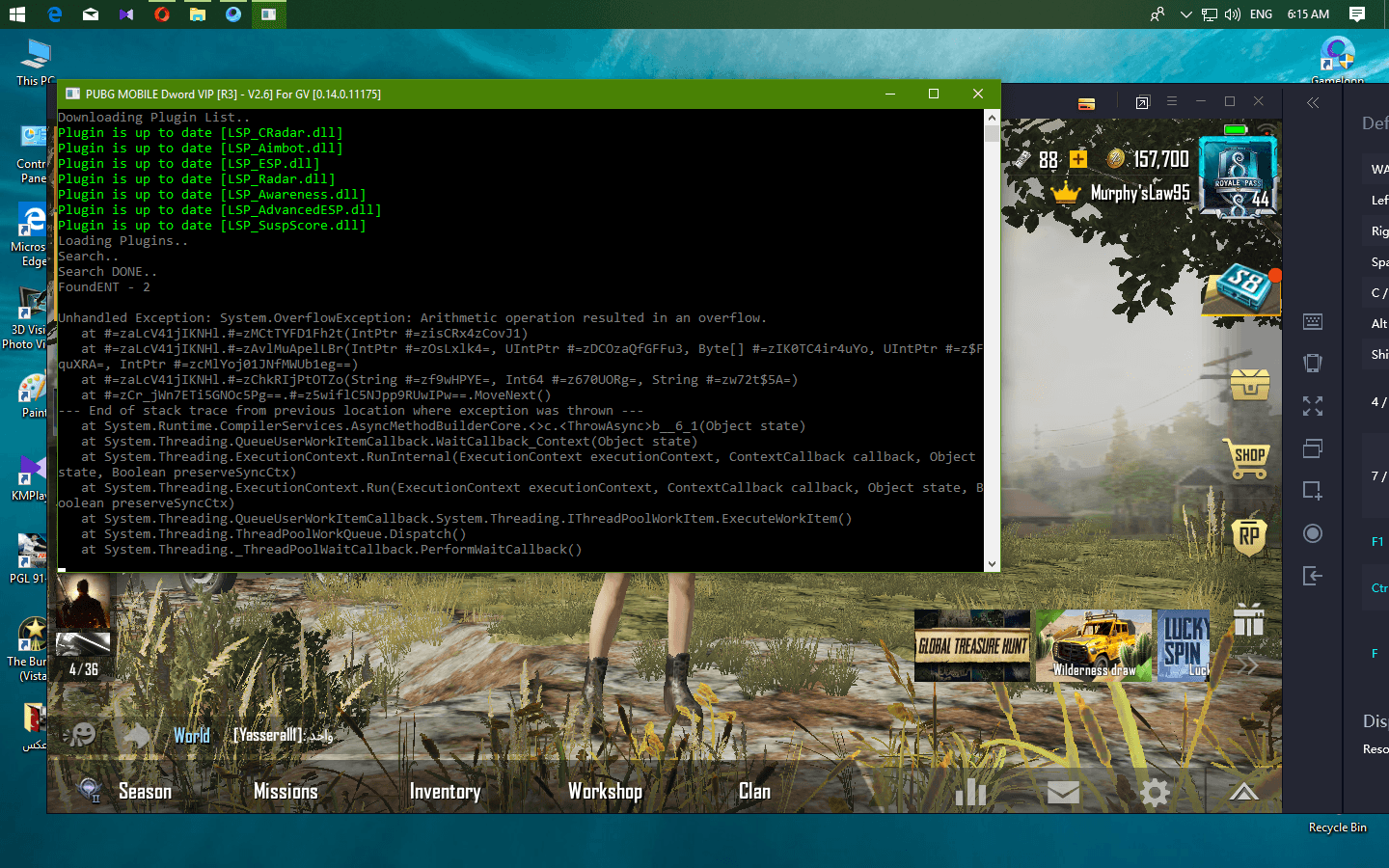Open the golden treasure crate icon
The image size is (1389, 868).
tap(1250, 385)
